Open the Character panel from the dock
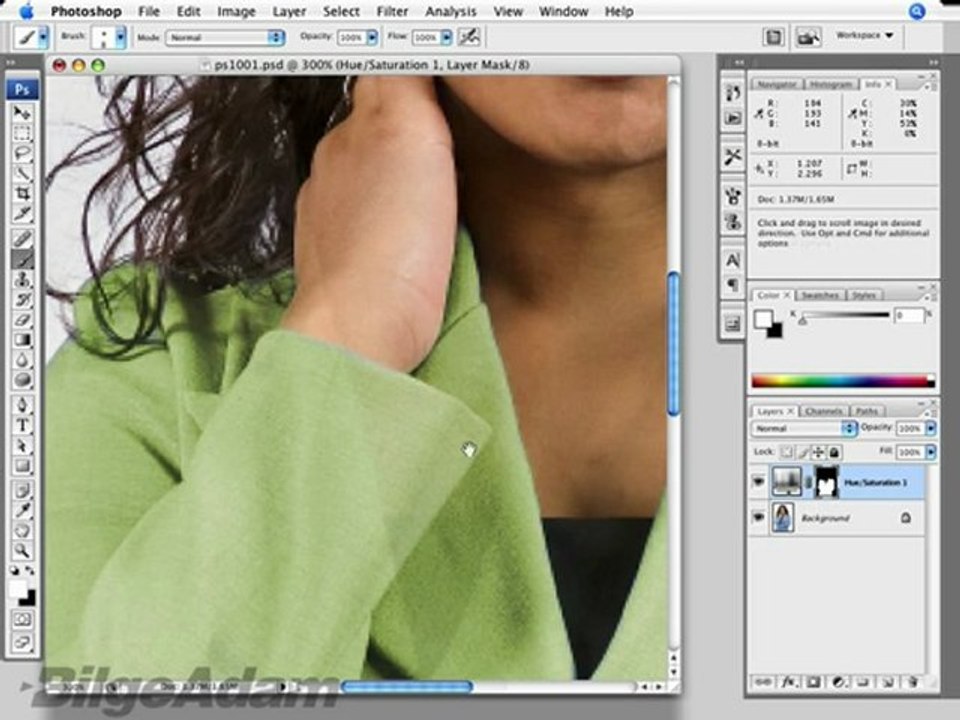The width and height of the screenshot is (960, 720). coord(732,260)
